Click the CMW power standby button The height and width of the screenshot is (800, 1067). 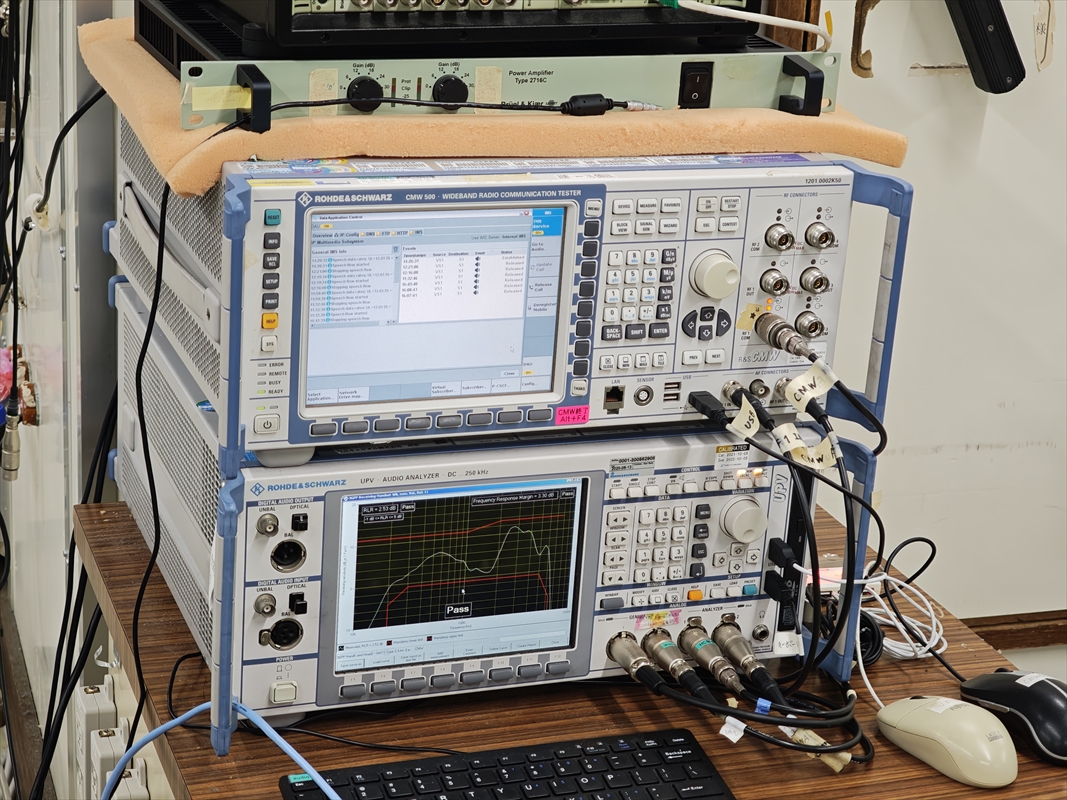267,424
